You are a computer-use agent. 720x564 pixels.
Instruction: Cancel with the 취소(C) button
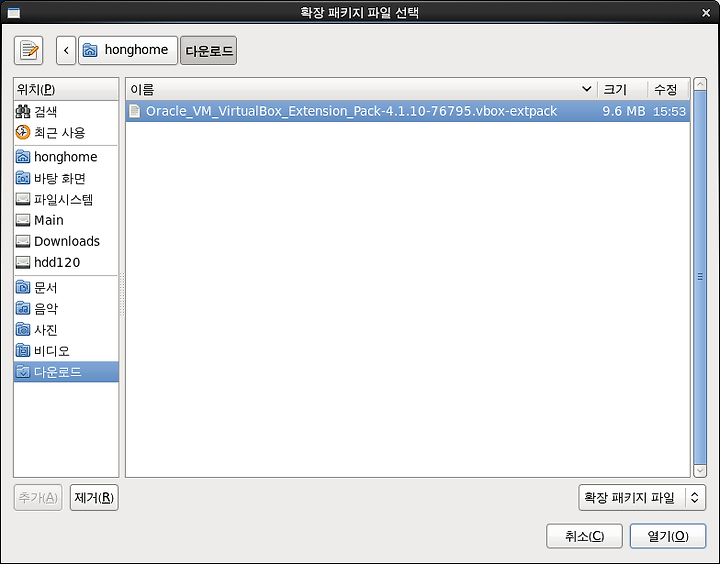584,536
